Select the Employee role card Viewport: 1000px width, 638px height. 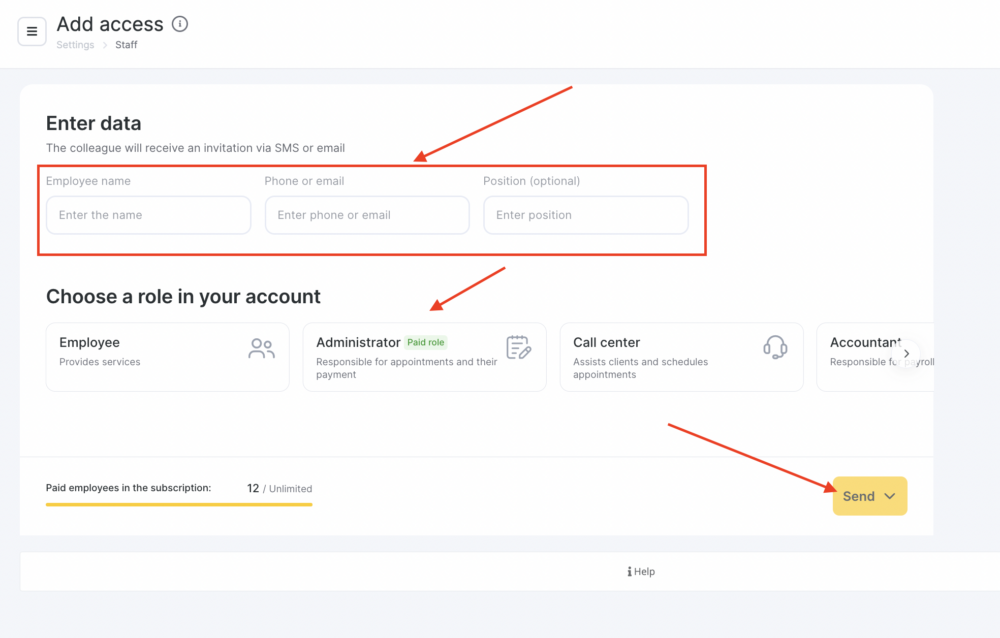coord(167,357)
